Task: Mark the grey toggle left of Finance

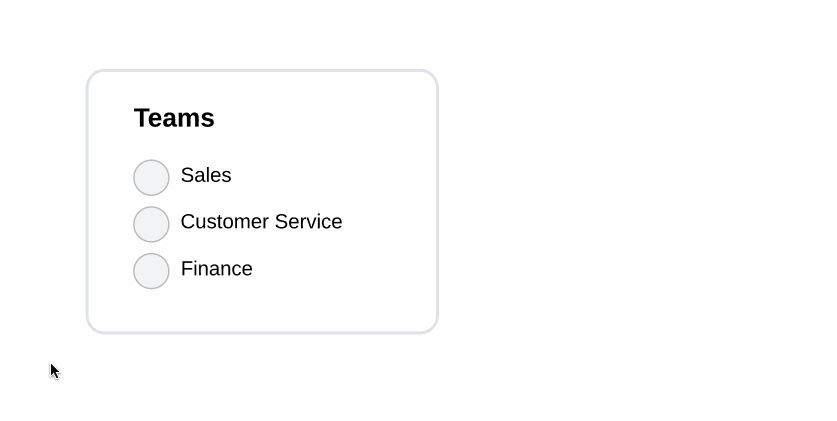Action: point(151,271)
